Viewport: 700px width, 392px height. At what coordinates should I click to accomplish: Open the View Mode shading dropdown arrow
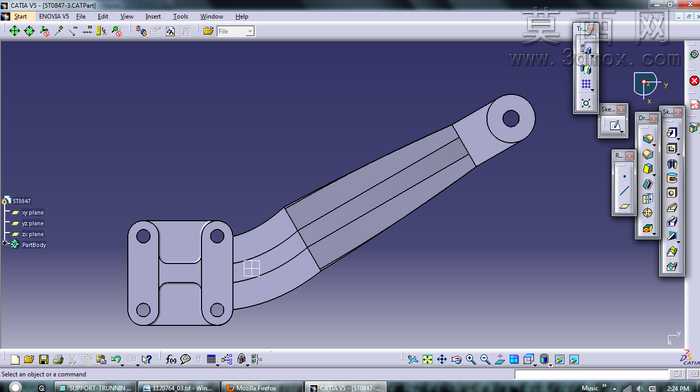click(550, 364)
